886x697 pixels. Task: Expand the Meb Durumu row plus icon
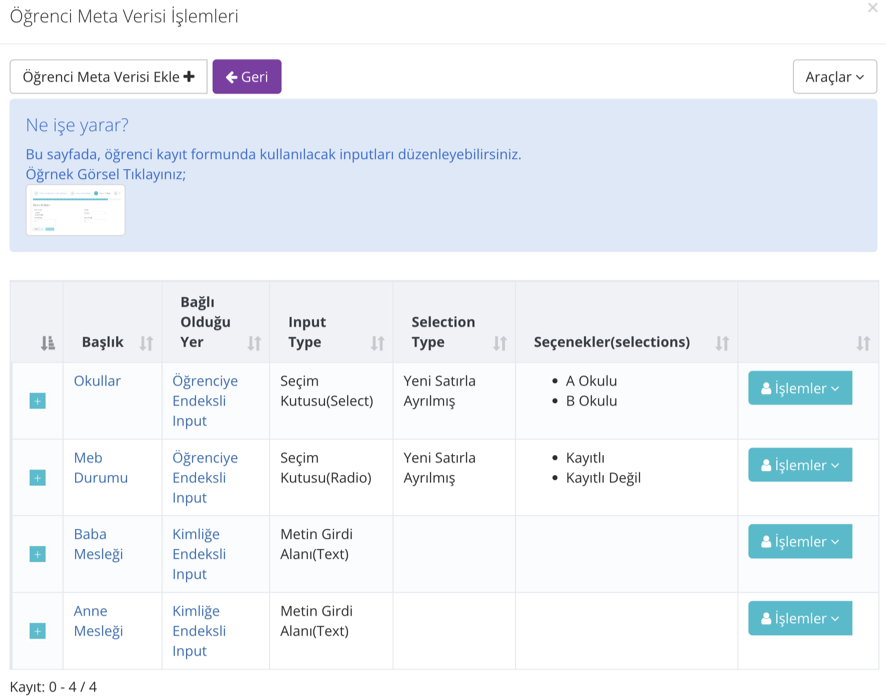(37, 478)
